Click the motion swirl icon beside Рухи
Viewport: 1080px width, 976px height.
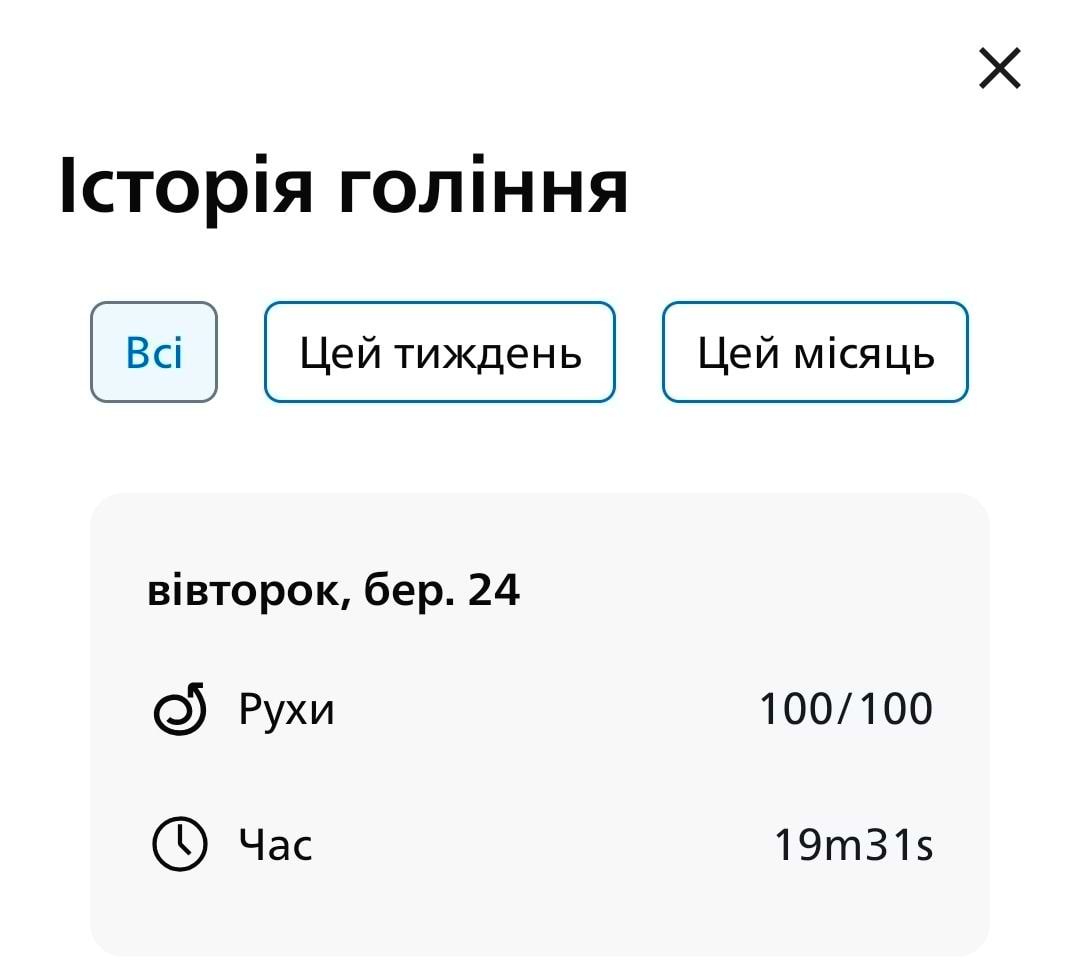pyautogui.click(x=179, y=709)
